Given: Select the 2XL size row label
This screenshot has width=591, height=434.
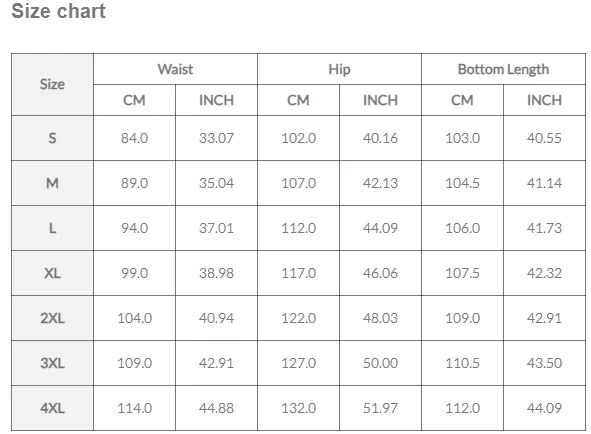Looking at the screenshot, I should (x=52, y=318).
